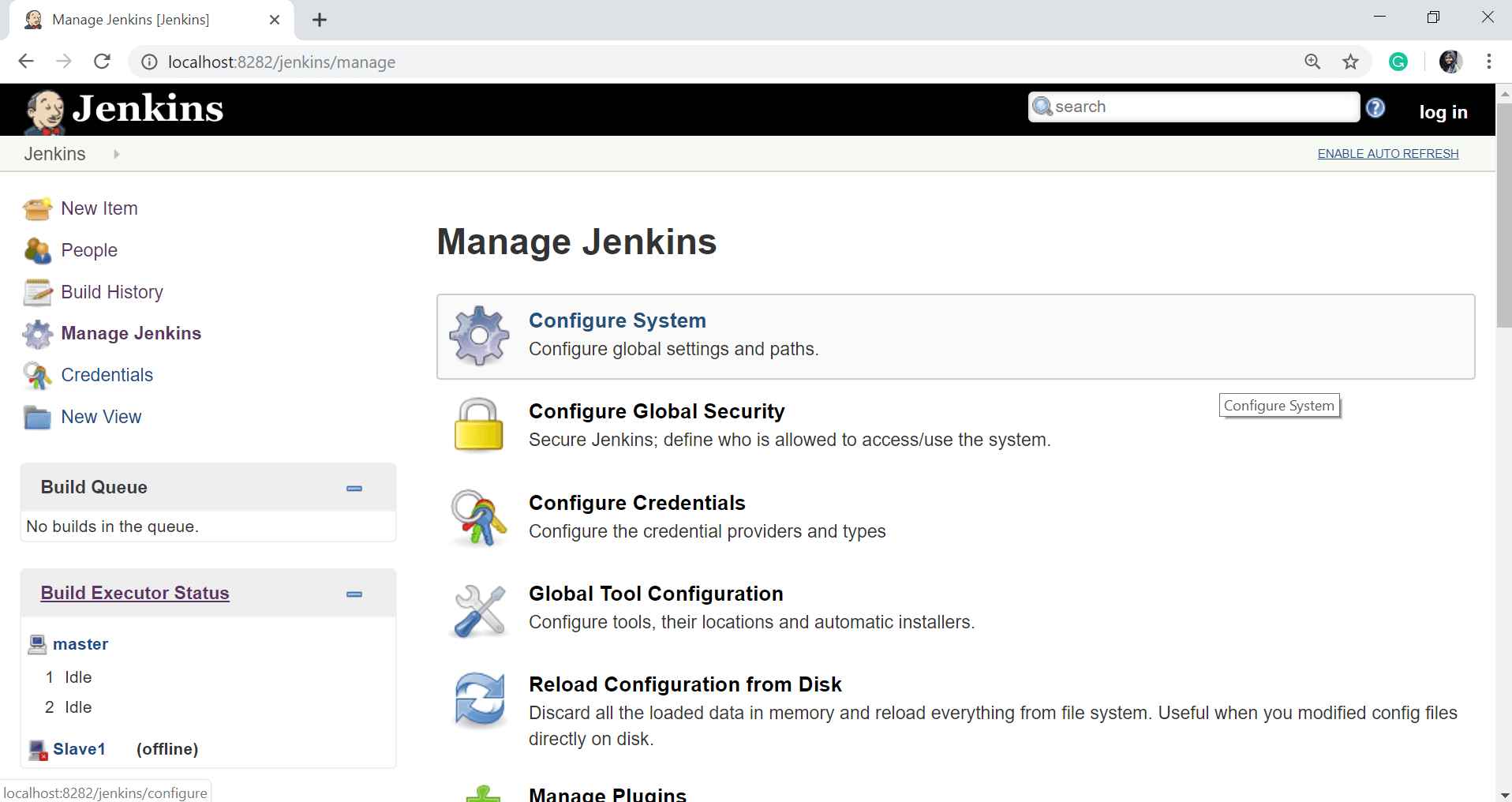Click the Configure System gear icon

(x=479, y=335)
